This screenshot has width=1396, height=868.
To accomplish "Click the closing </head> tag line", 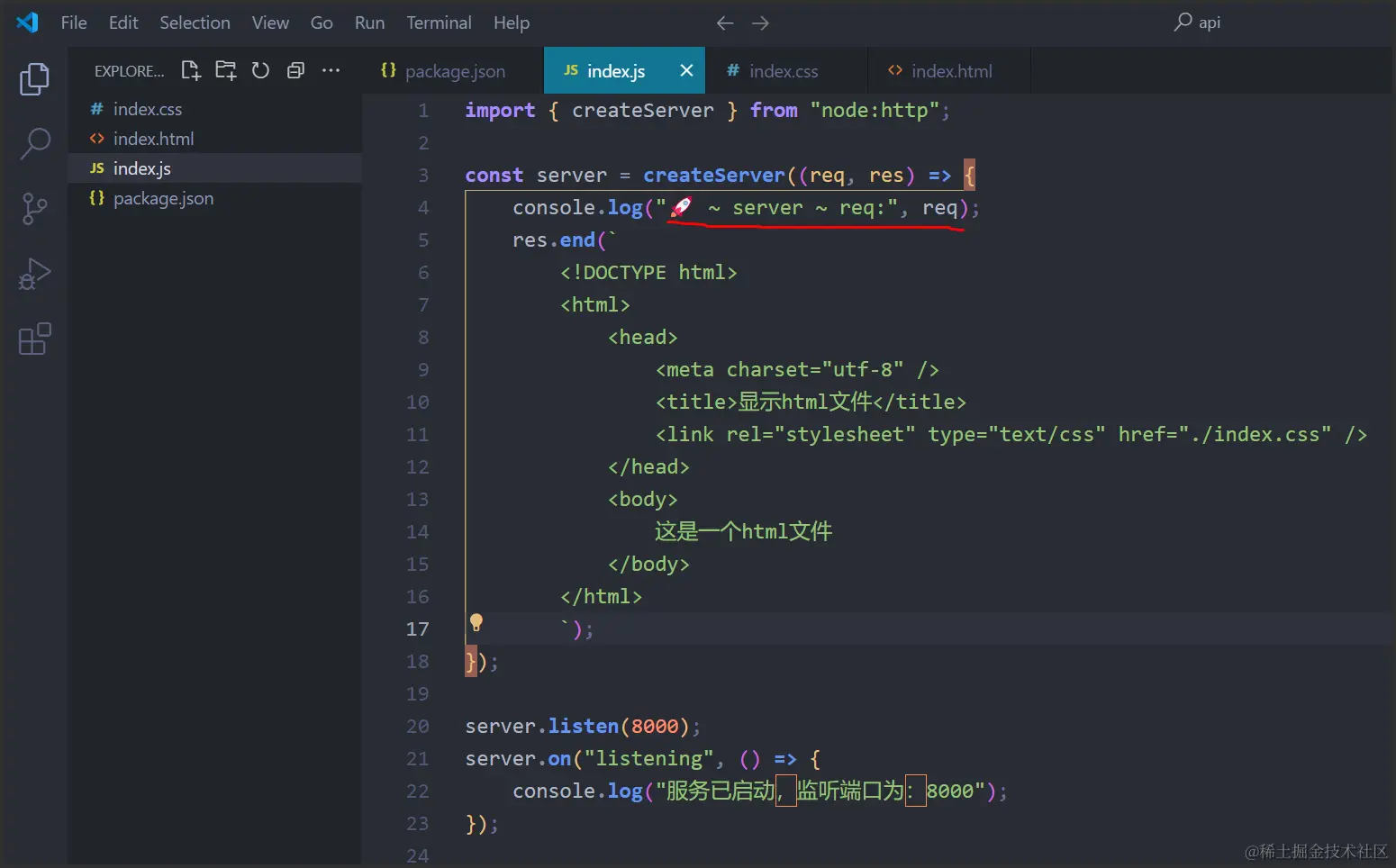I will [648, 467].
